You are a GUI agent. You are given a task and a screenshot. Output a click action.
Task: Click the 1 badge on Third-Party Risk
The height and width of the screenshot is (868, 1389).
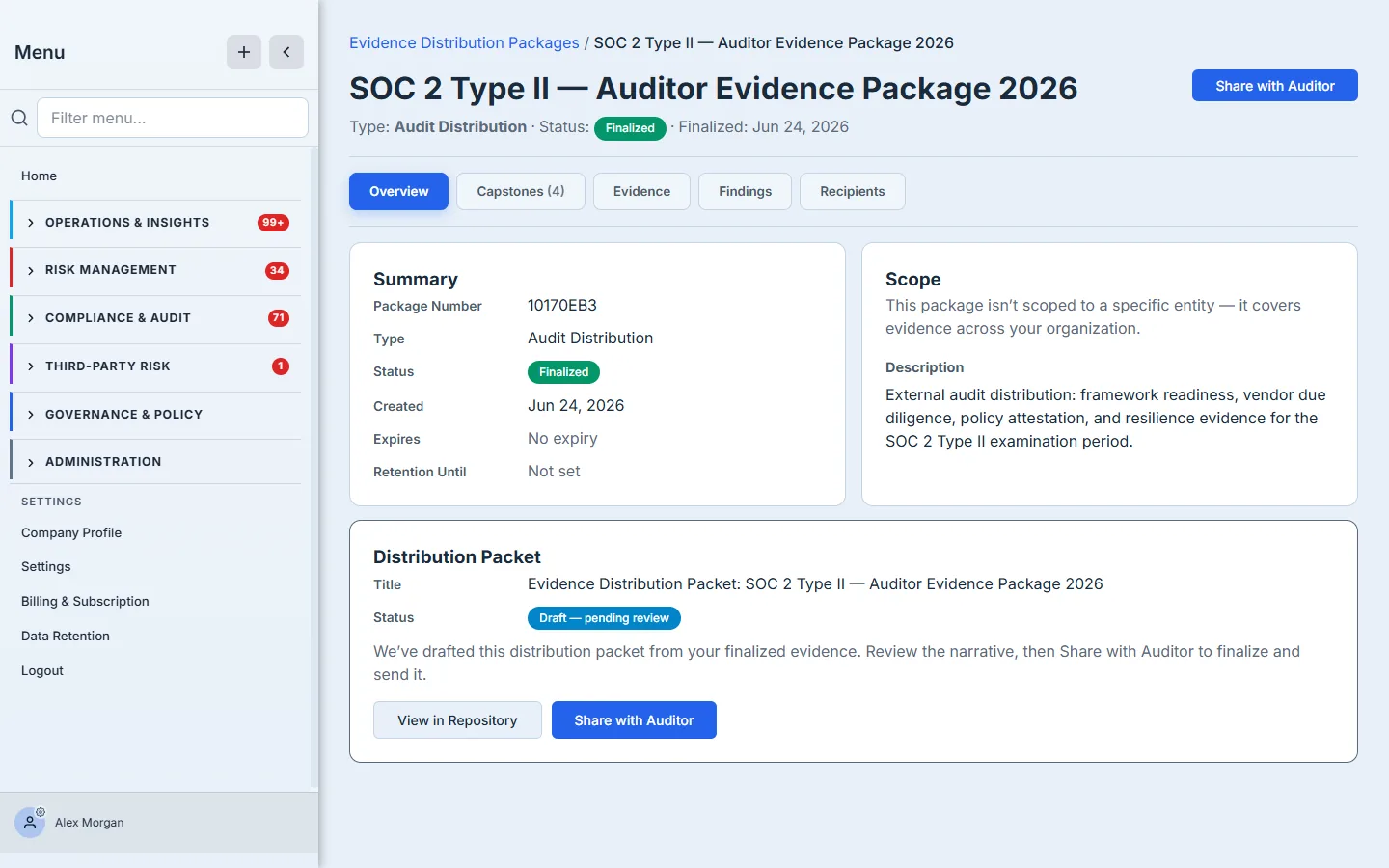(281, 366)
